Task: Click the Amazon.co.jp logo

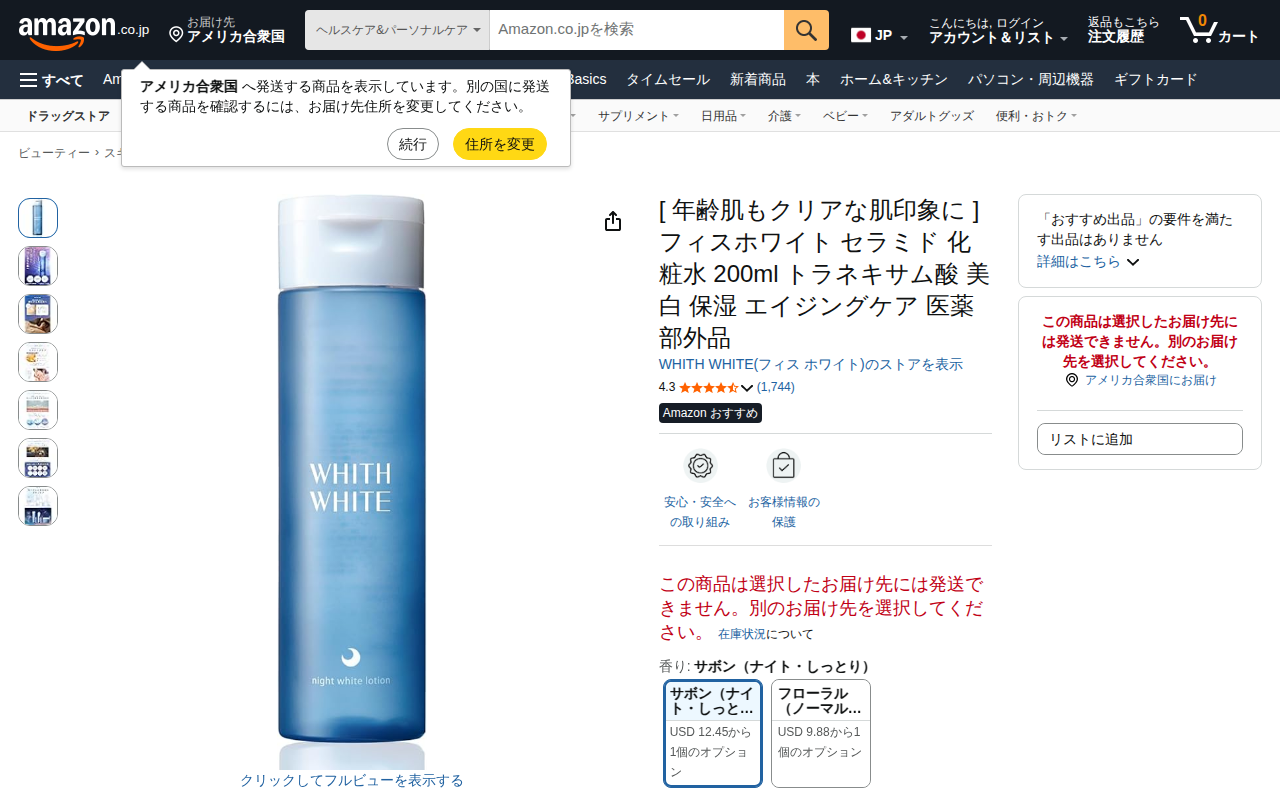Action: pyautogui.click(x=84, y=32)
